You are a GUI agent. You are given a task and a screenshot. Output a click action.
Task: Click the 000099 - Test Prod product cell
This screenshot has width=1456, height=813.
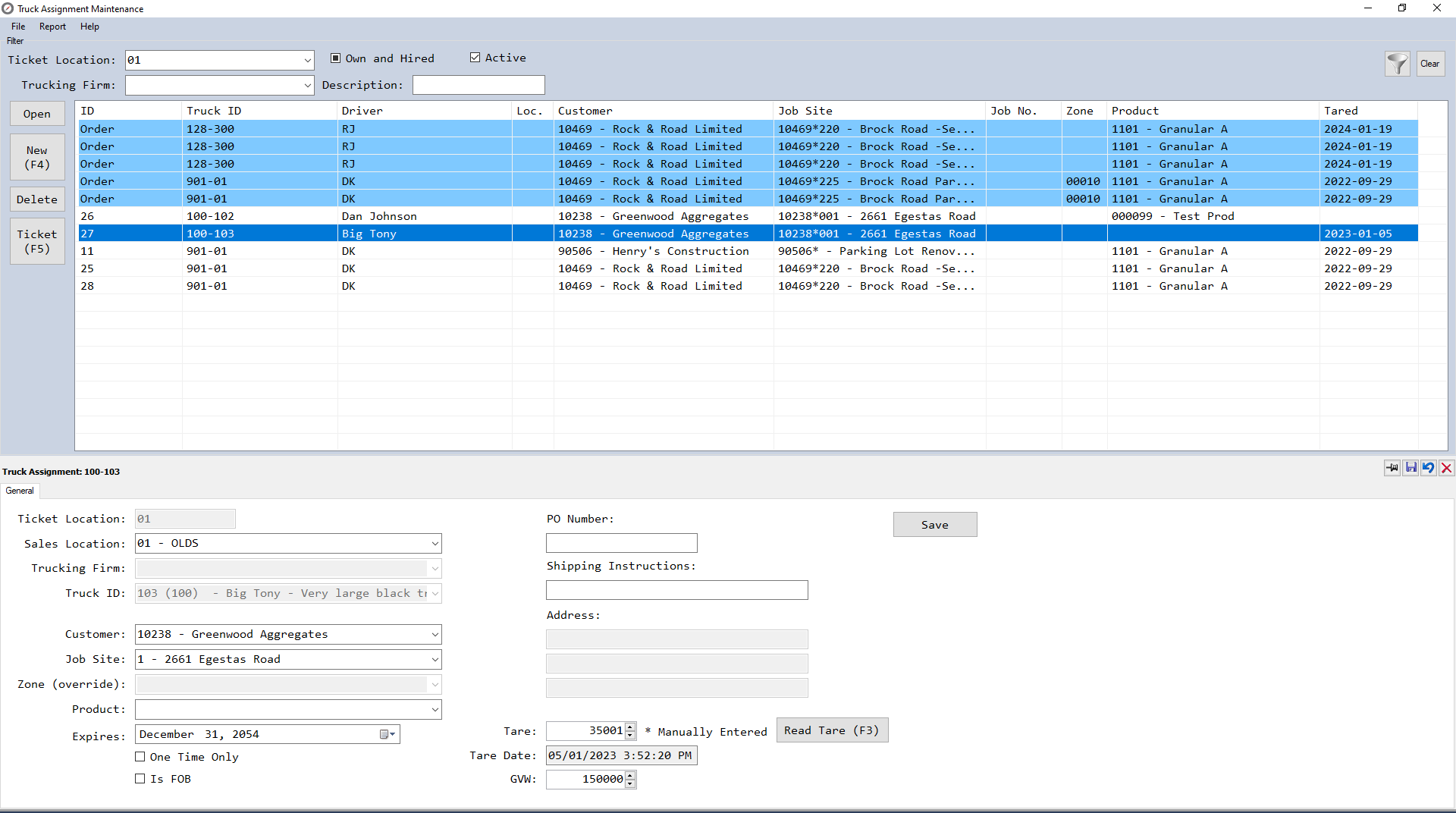(x=1213, y=216)
